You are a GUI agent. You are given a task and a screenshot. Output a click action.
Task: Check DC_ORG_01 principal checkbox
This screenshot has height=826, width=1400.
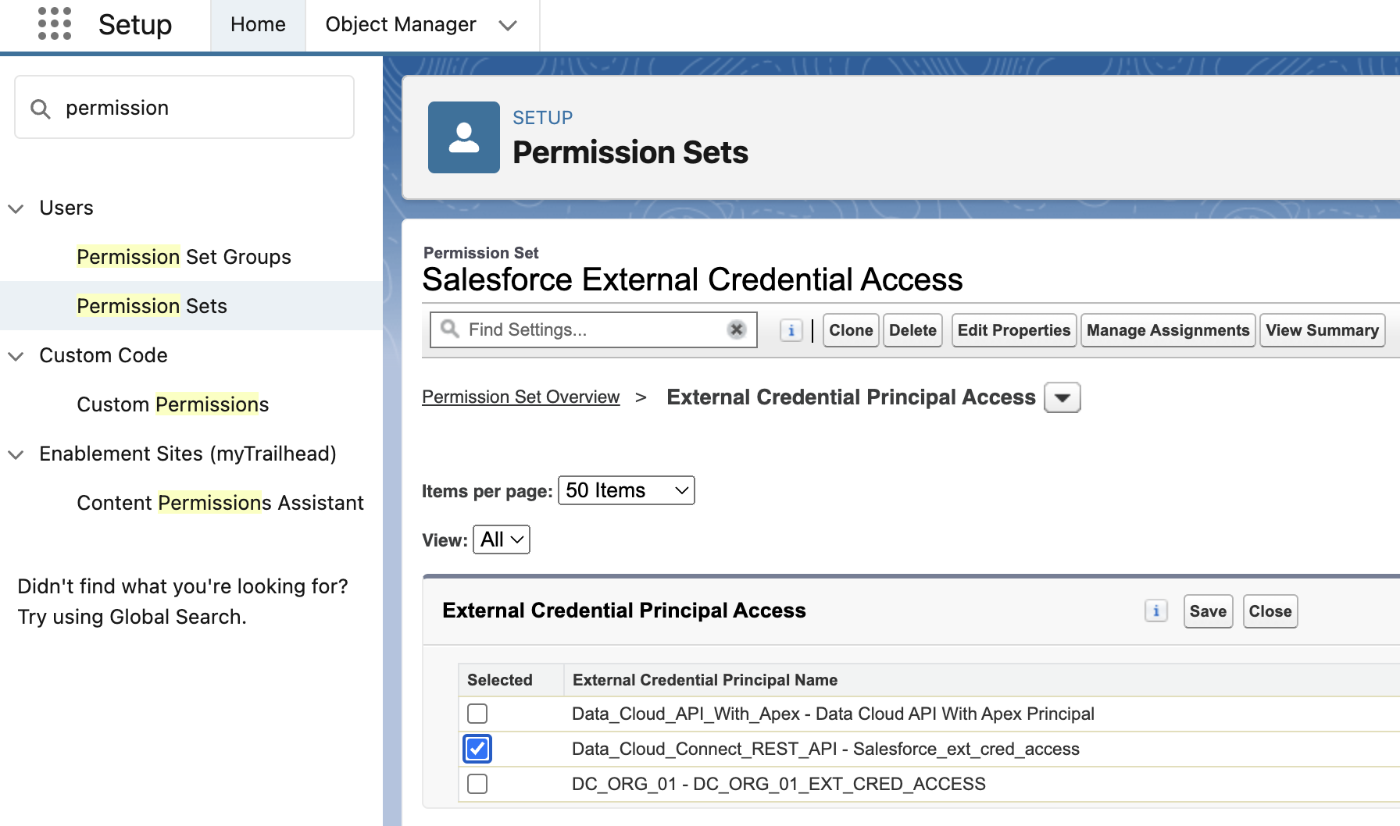pos(478,784)
